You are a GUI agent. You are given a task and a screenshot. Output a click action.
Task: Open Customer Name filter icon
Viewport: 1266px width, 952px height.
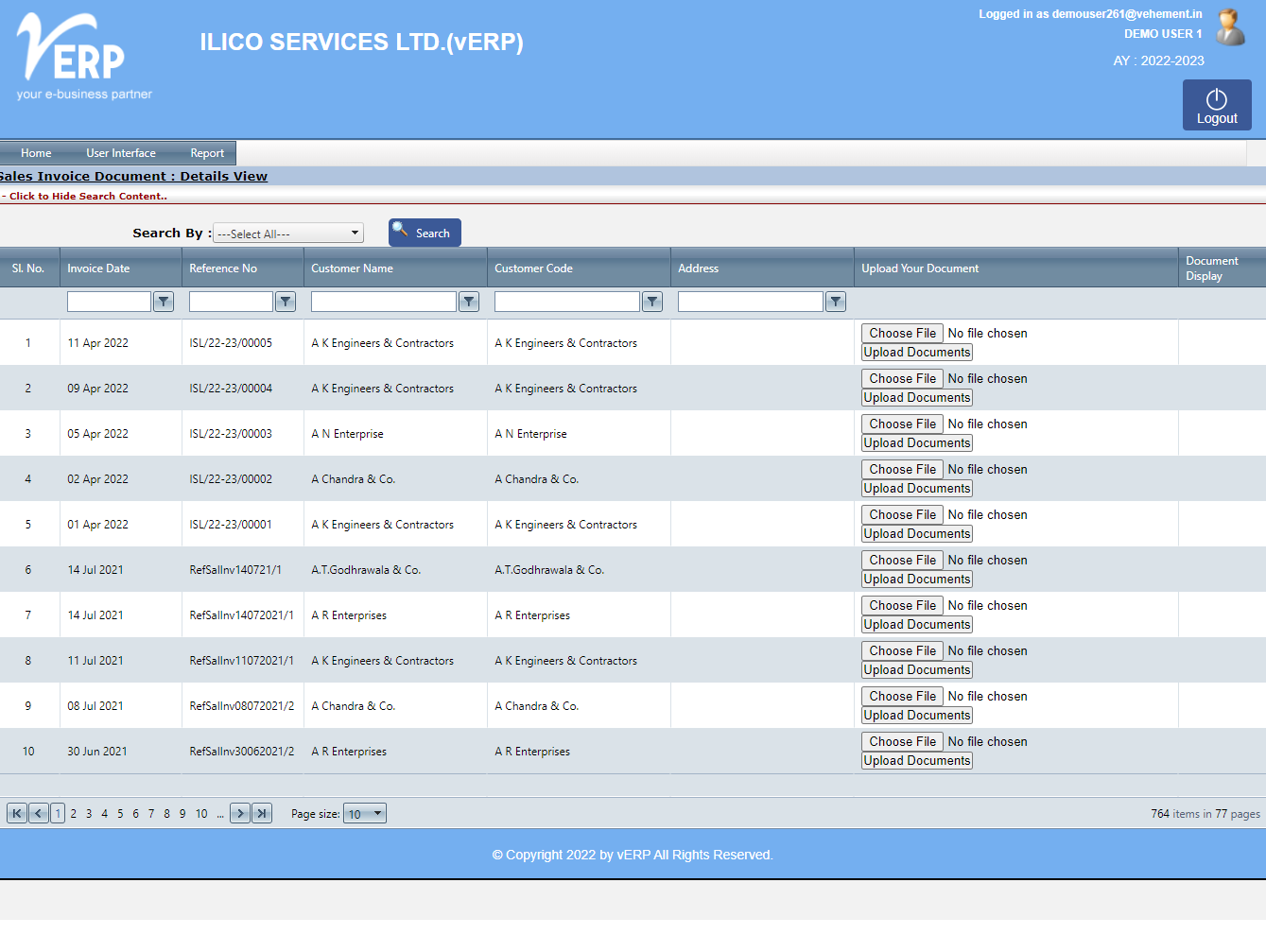click(469, 302)
